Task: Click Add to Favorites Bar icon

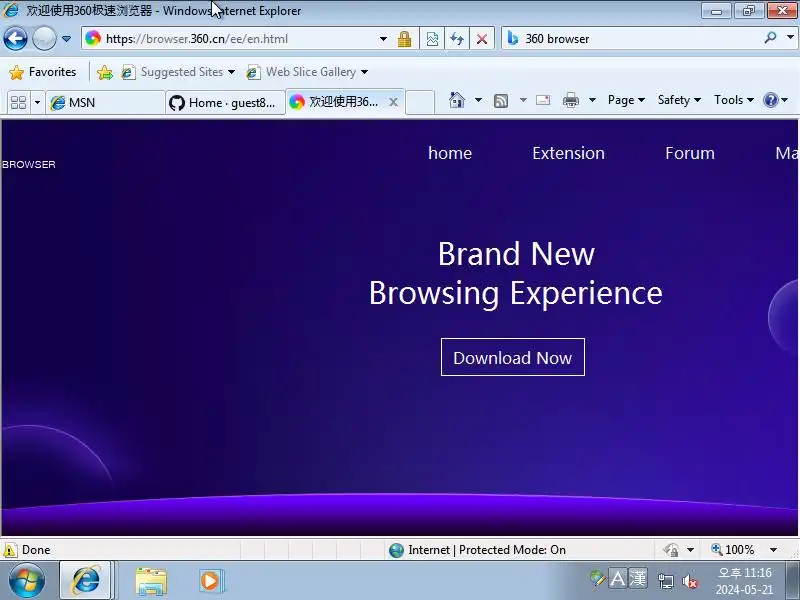Action: [105, 72]
